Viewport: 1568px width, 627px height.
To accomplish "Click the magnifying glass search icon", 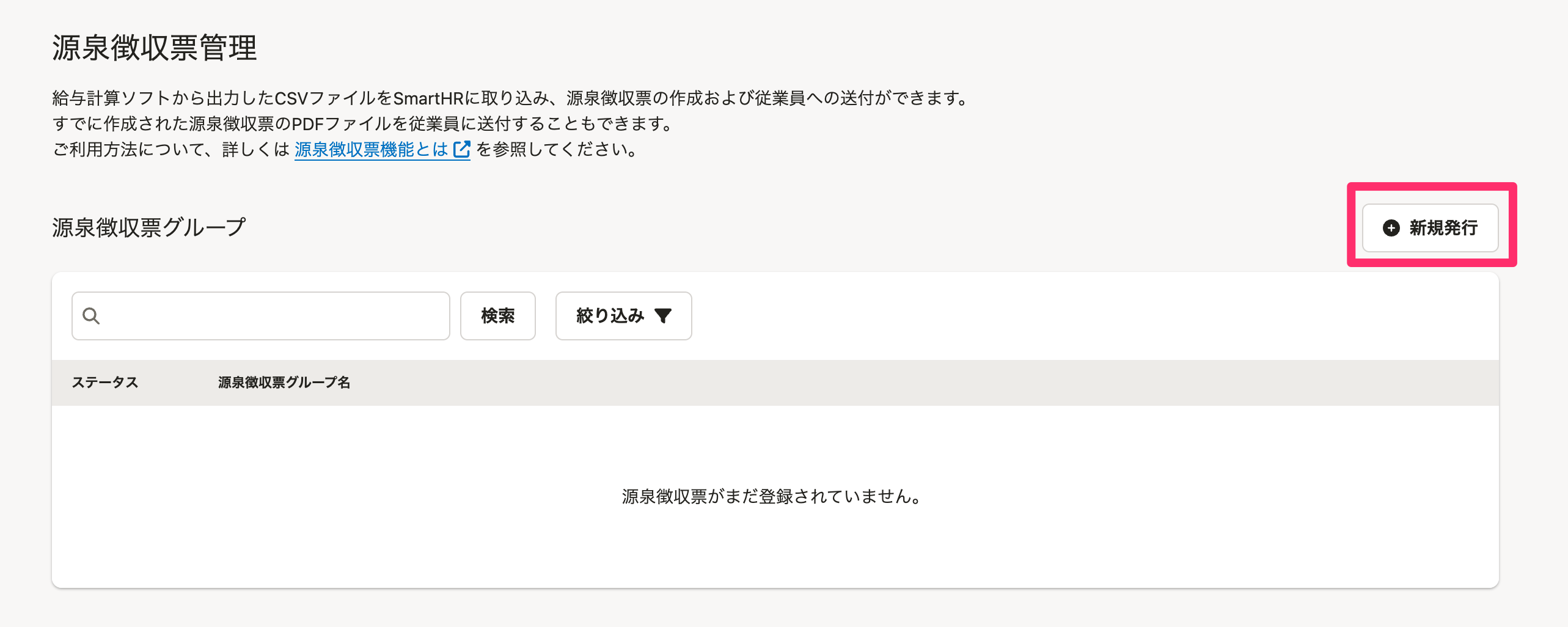I will (x=91, y=316).
